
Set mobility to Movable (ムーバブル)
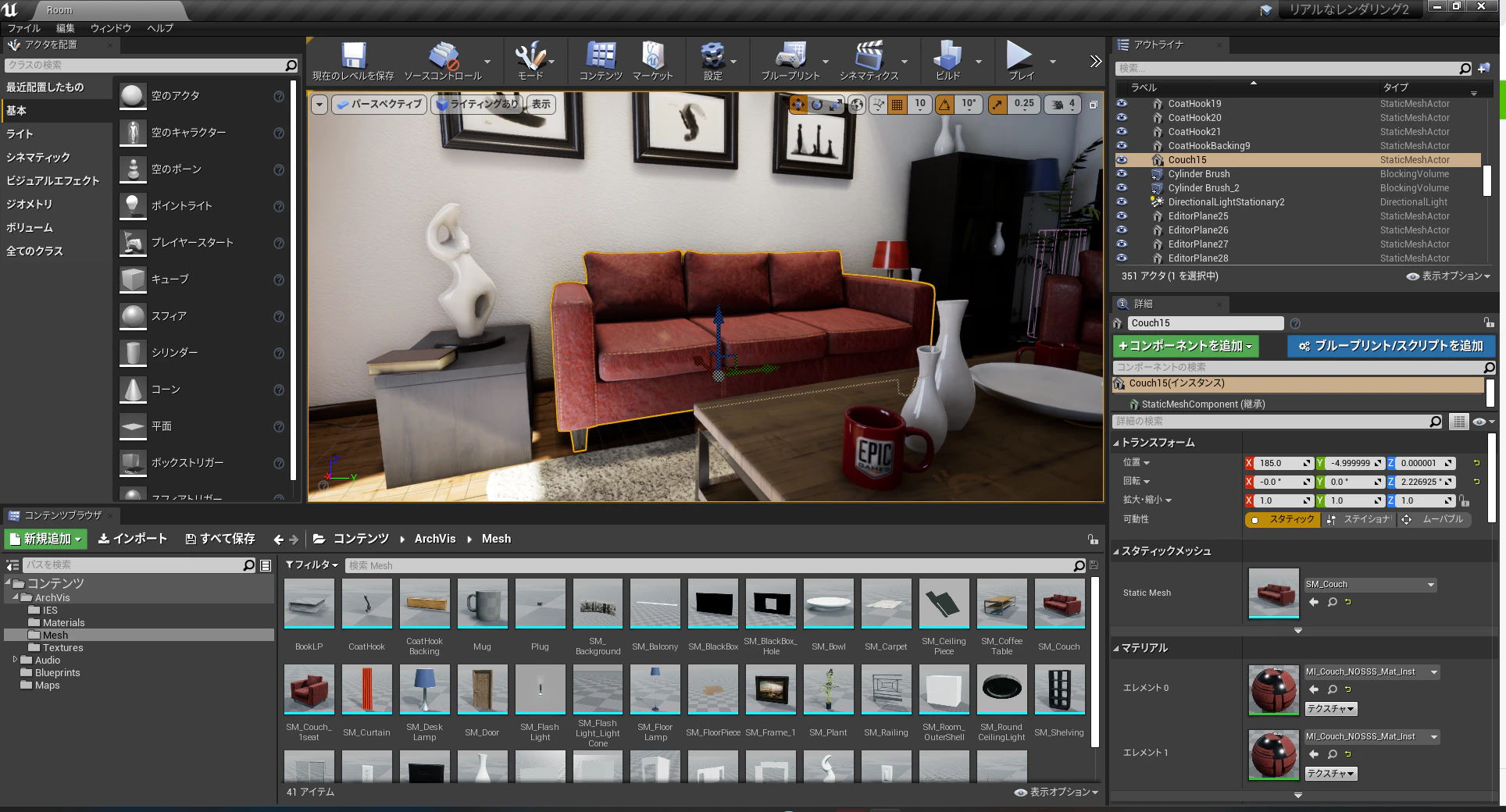pos(1434,520)
